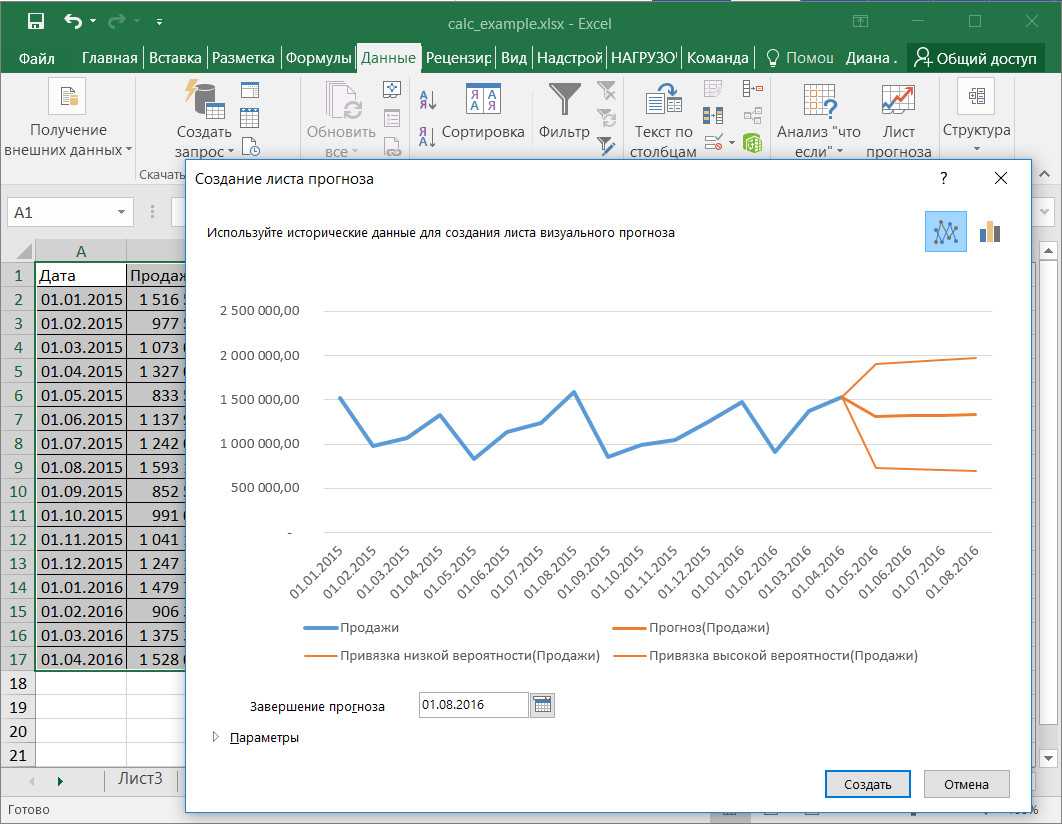Screen dimensions: 1062x824
Task: Open Data Validation dropdown arrow
Action: [731, 142]
